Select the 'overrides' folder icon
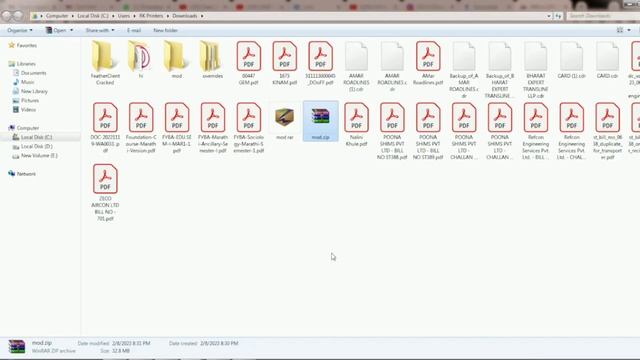This screenshot has height=360, width=640. click(x=213, y=60)
